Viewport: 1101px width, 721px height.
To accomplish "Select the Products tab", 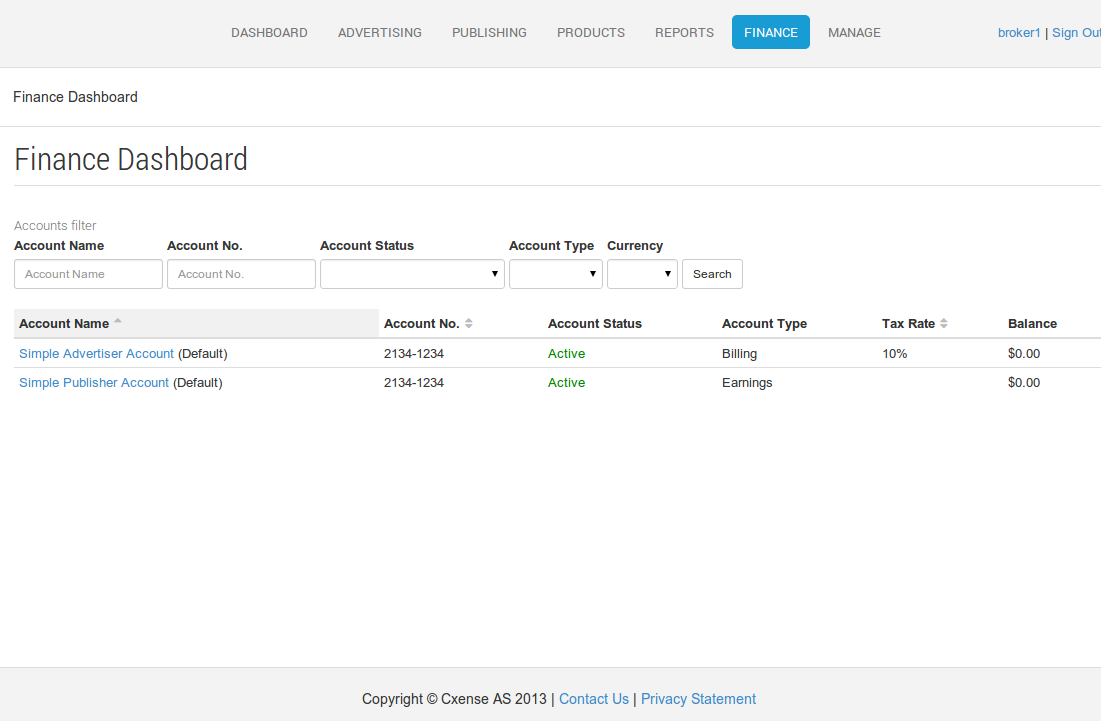I will point(591,32).
